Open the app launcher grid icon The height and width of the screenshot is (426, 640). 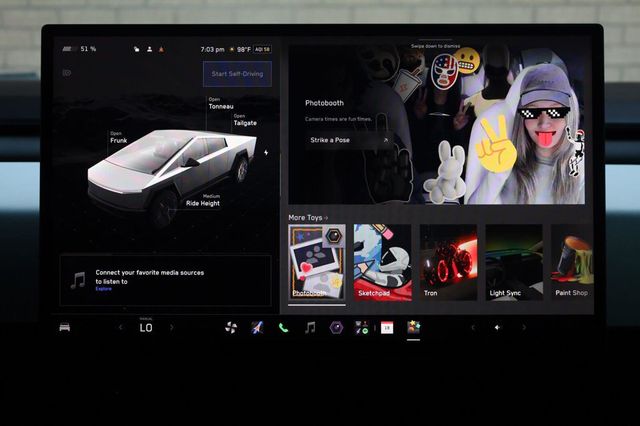click(362, 327)
